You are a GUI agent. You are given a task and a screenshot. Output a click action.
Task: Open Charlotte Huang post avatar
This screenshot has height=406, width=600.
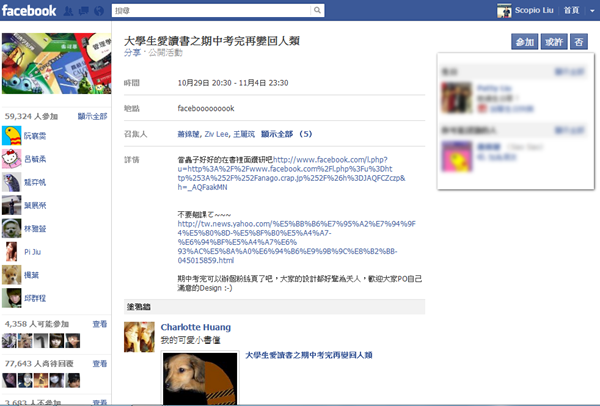pyautogui.click(x=139, y=337)
